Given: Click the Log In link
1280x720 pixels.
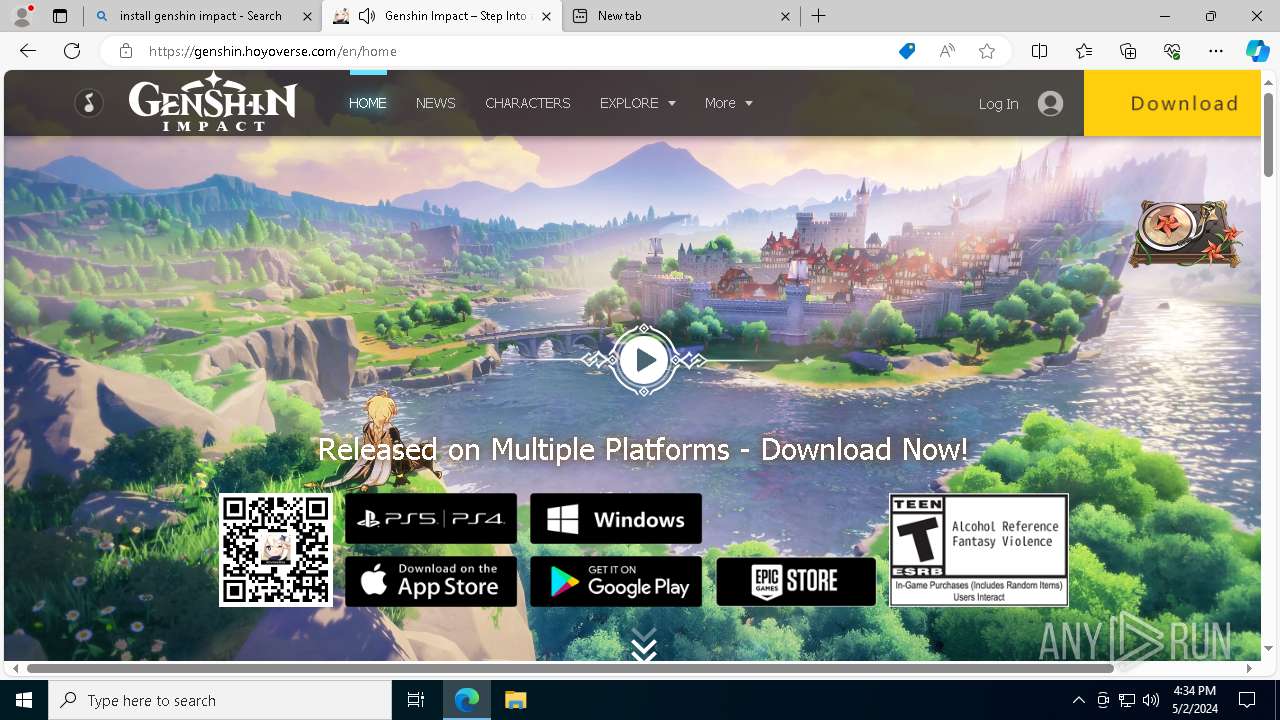Looking at the screenshot, I should click(x=998, y=104).
